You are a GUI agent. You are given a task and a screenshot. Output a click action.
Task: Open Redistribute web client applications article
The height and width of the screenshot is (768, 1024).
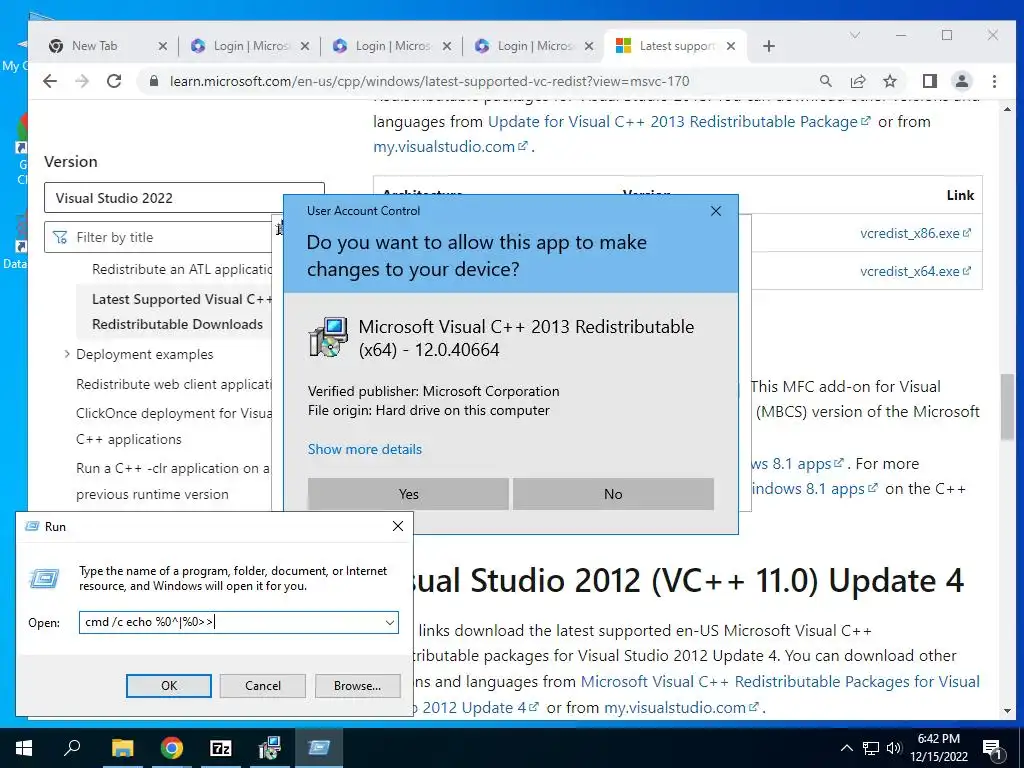(x=173, y=384)
